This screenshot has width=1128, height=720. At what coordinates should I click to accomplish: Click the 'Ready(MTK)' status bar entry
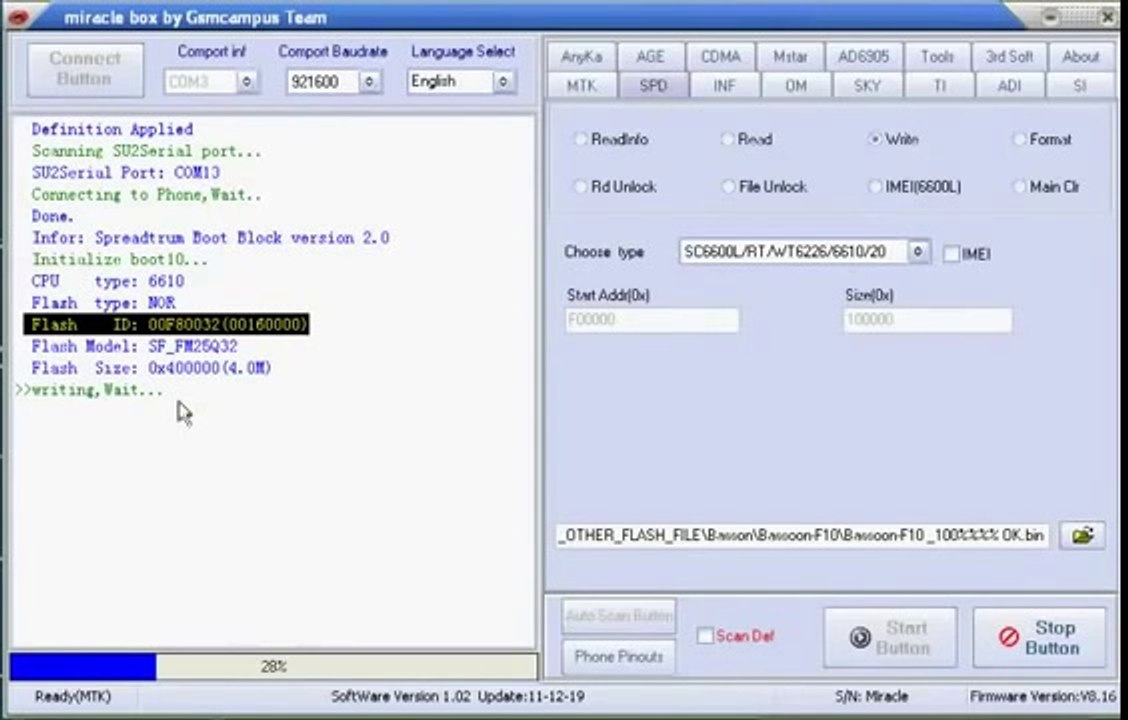pyautogui.click(x=73, y=696)
